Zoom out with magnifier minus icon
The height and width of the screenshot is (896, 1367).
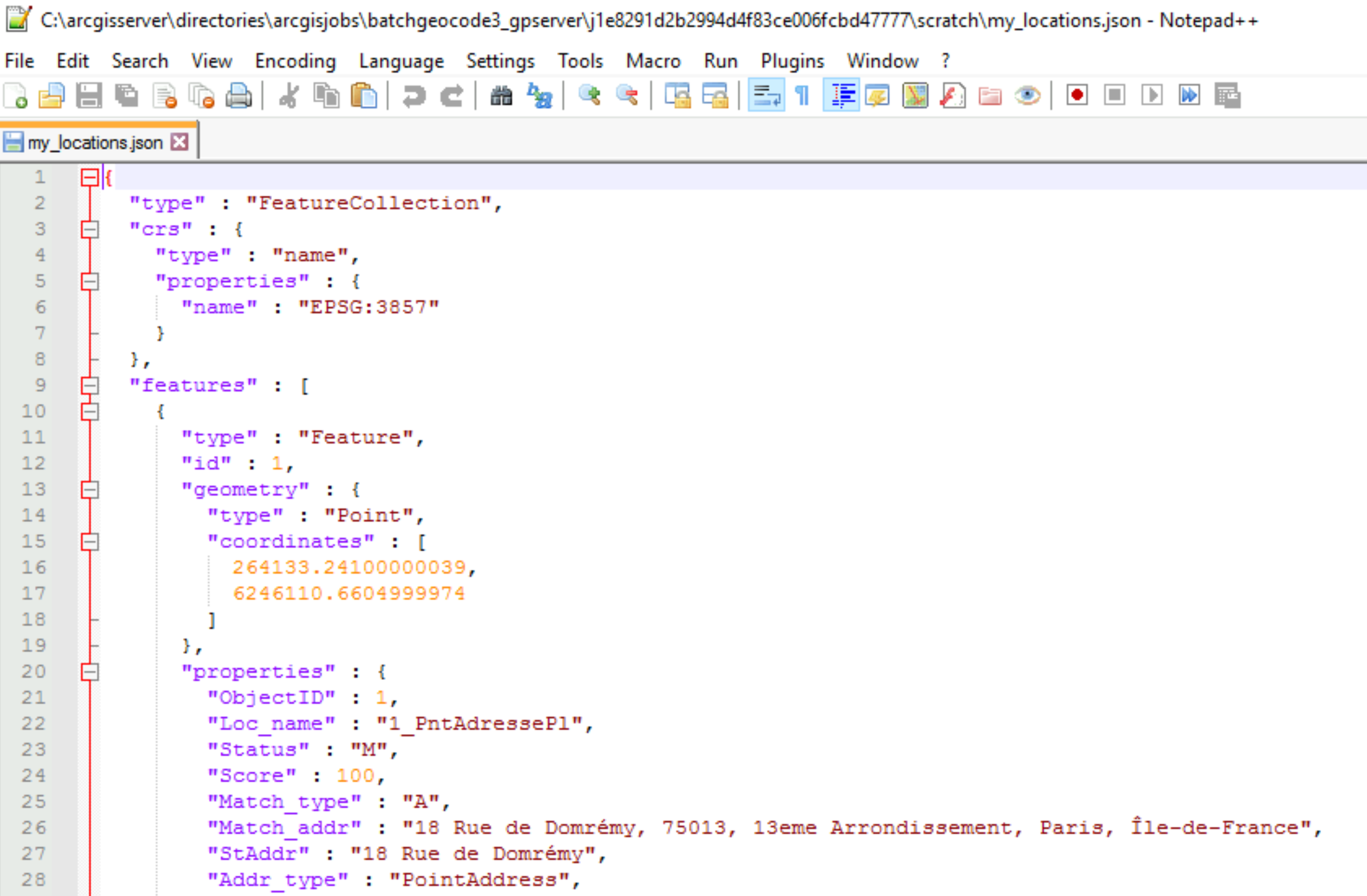click(x=627, y=96)
